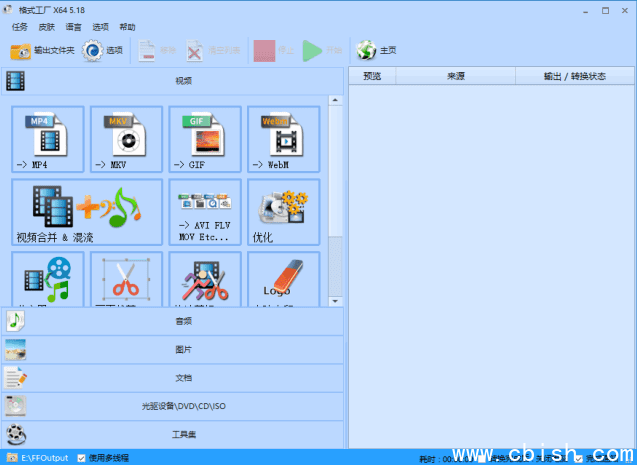Minimize the Format Factory window
This screenshot has height=465, width=637.
[x=585, y=11]
